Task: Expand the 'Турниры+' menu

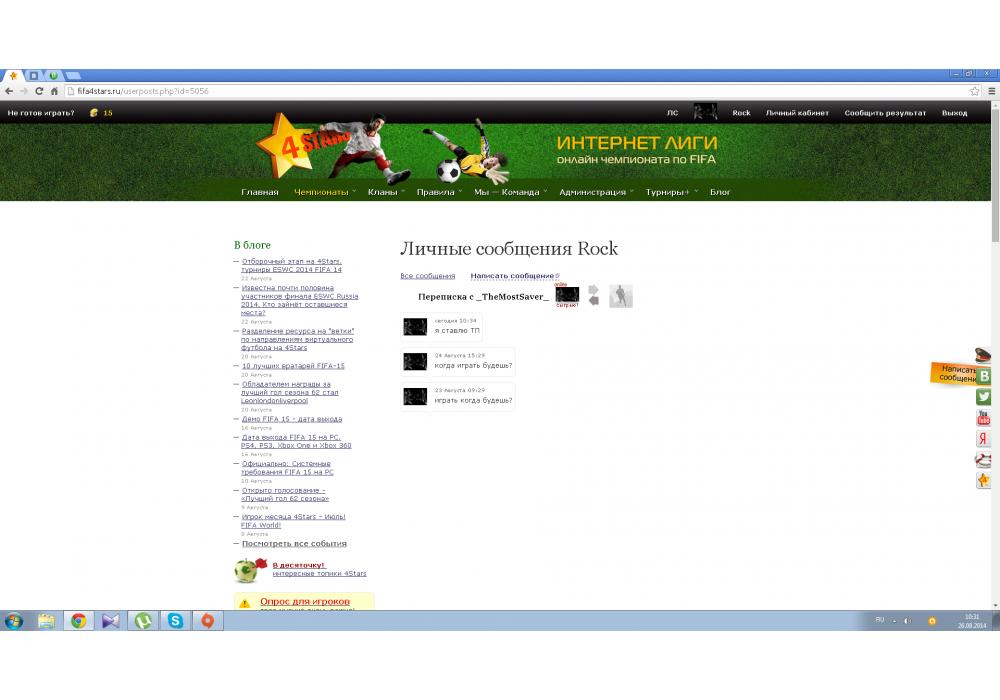Action: coord(671,192)
